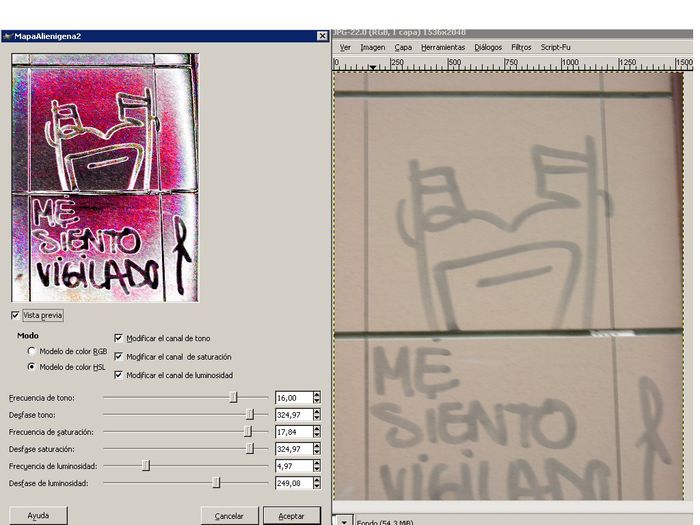Image resolution: width=700 pixels, height=525 pixels.
Task: Click the Frecuencia de luminosidad spinner arrows
Action: pos(317,466)
